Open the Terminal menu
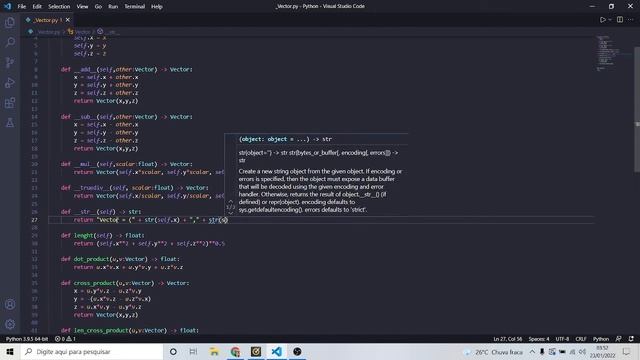Screen dimensions: 640x360 click(x=135, y=7)
